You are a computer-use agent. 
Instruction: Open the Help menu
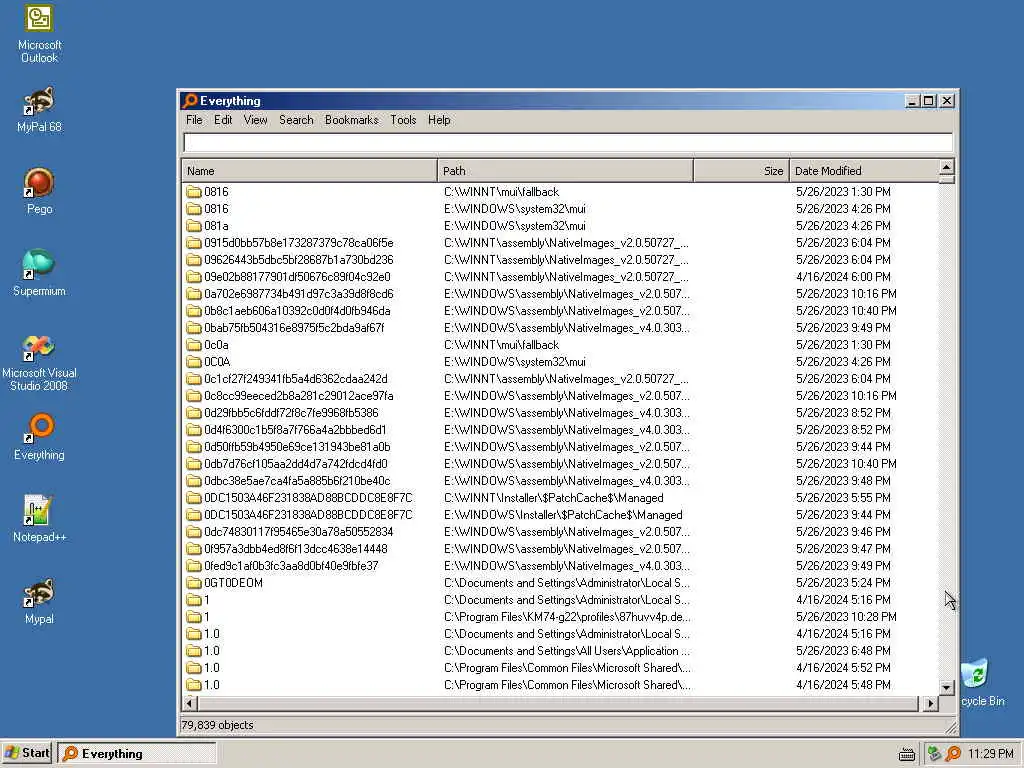tap(439, 120)
